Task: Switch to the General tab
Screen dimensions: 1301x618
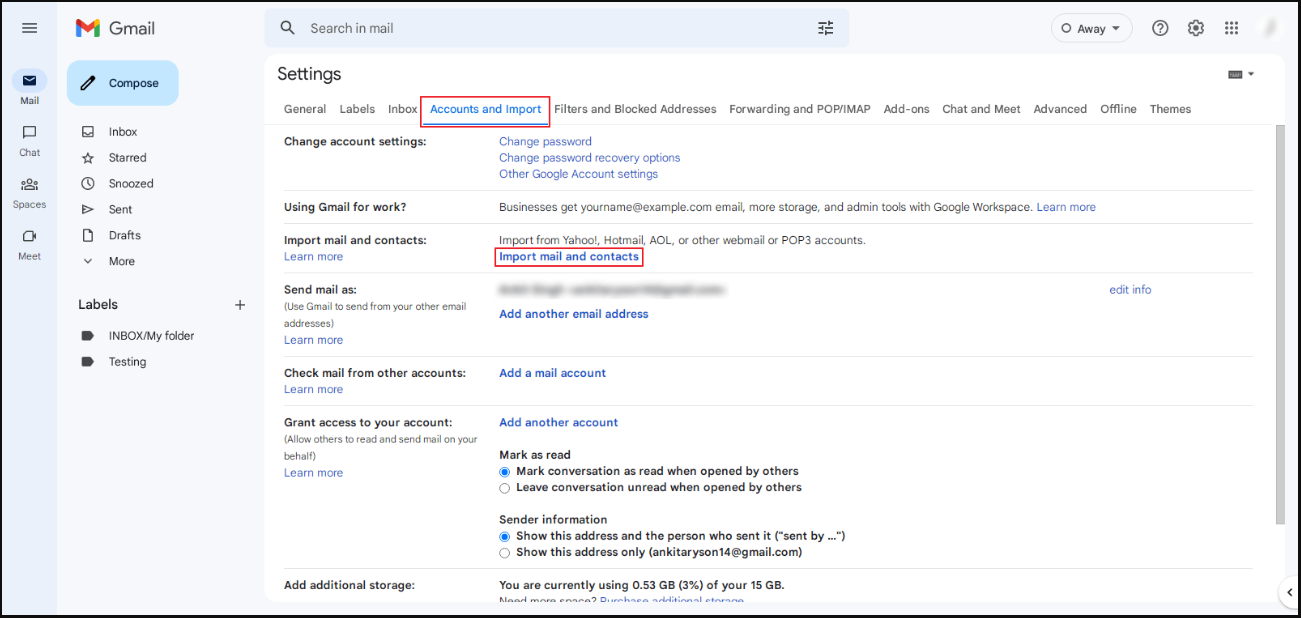Action: tap(305, 109)
